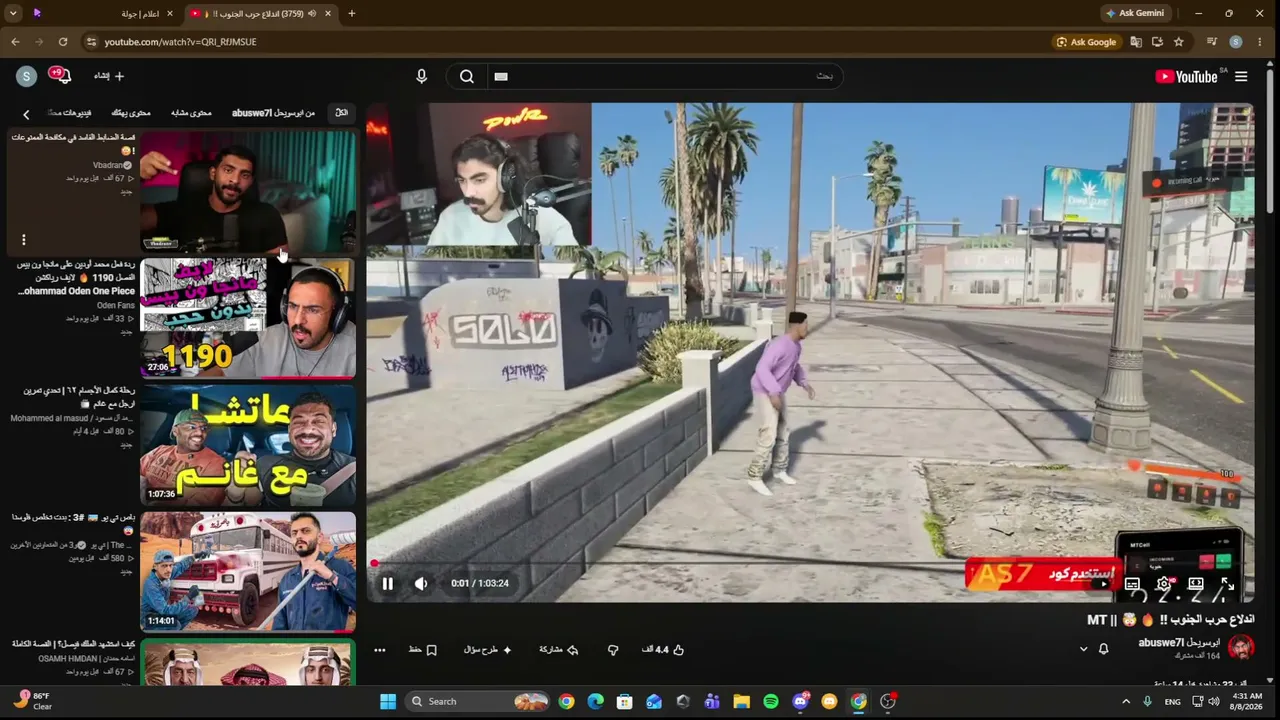
Task: Reload the current page
Action: coord(63,42)
